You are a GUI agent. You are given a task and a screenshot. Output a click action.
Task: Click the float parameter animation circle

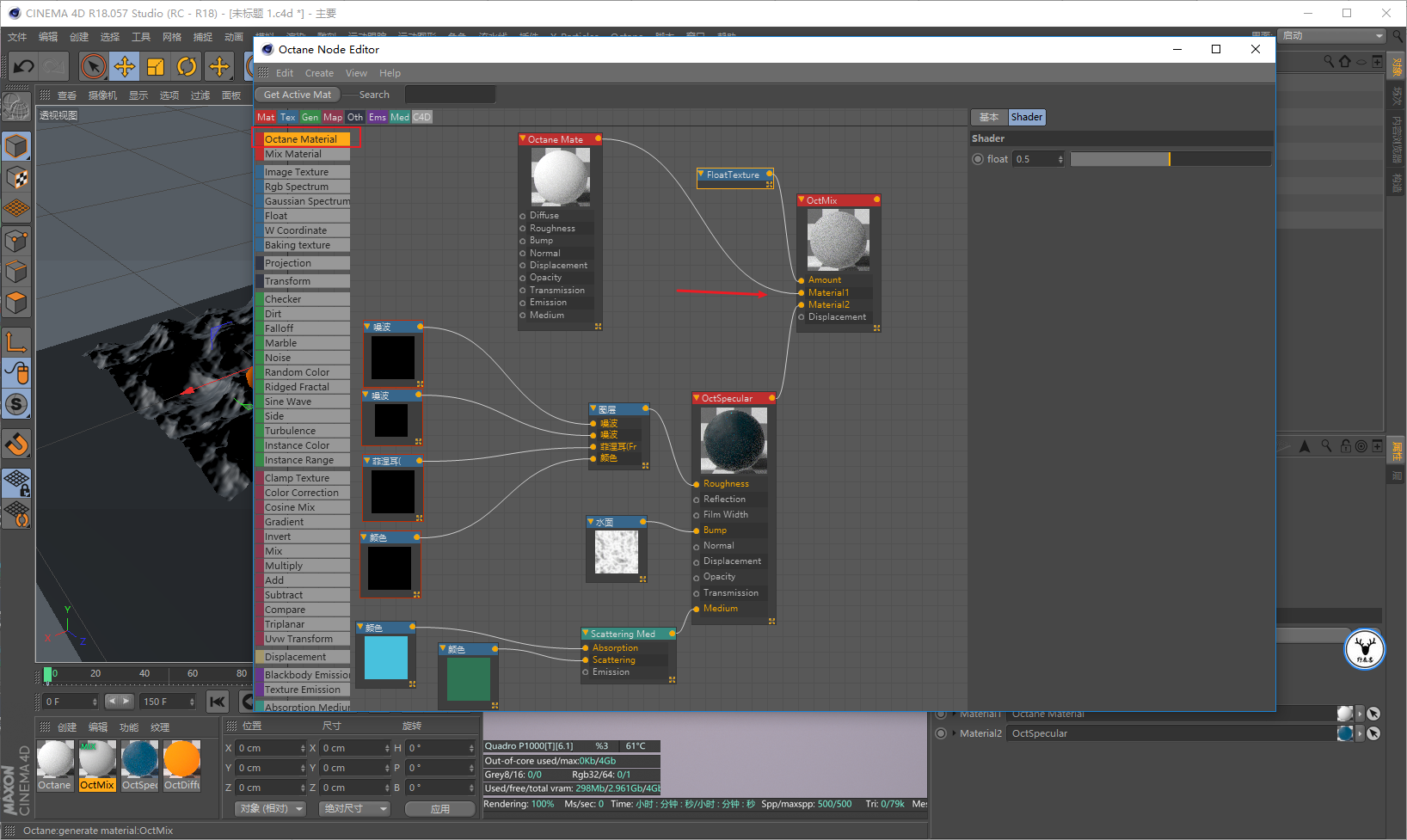pos(978,159)
